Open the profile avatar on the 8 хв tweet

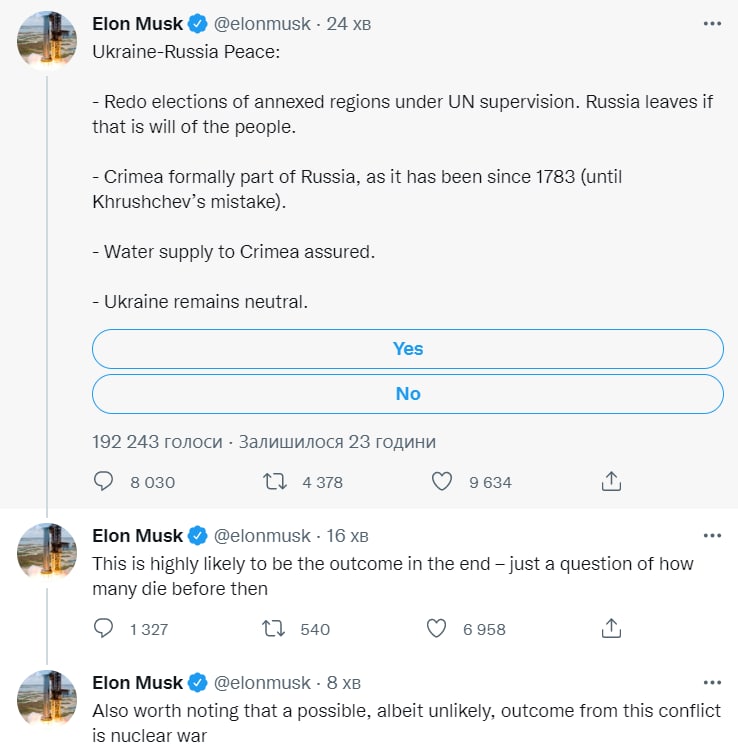[47, 699]
